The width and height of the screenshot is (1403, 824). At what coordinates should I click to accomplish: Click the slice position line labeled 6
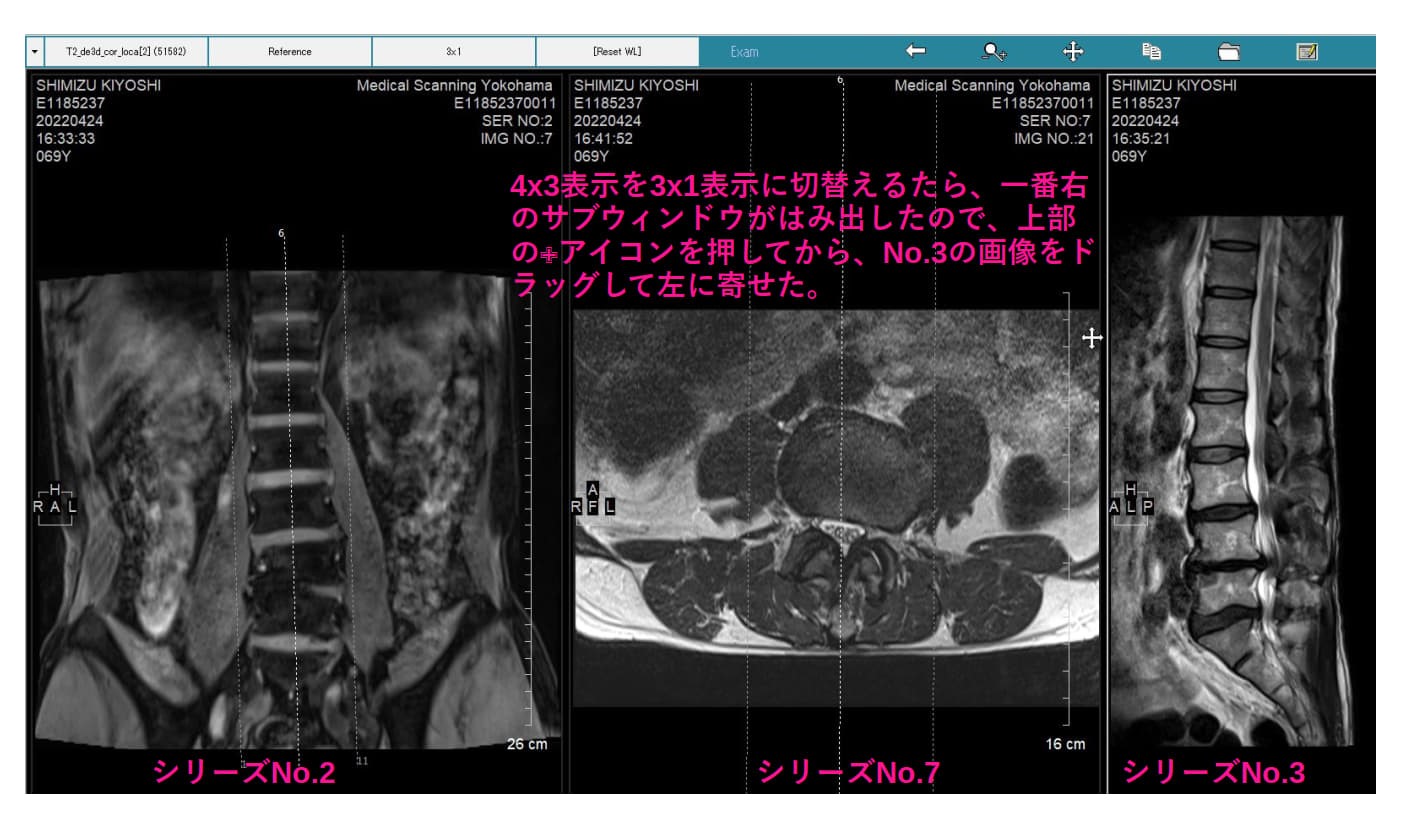pos(279,233)
